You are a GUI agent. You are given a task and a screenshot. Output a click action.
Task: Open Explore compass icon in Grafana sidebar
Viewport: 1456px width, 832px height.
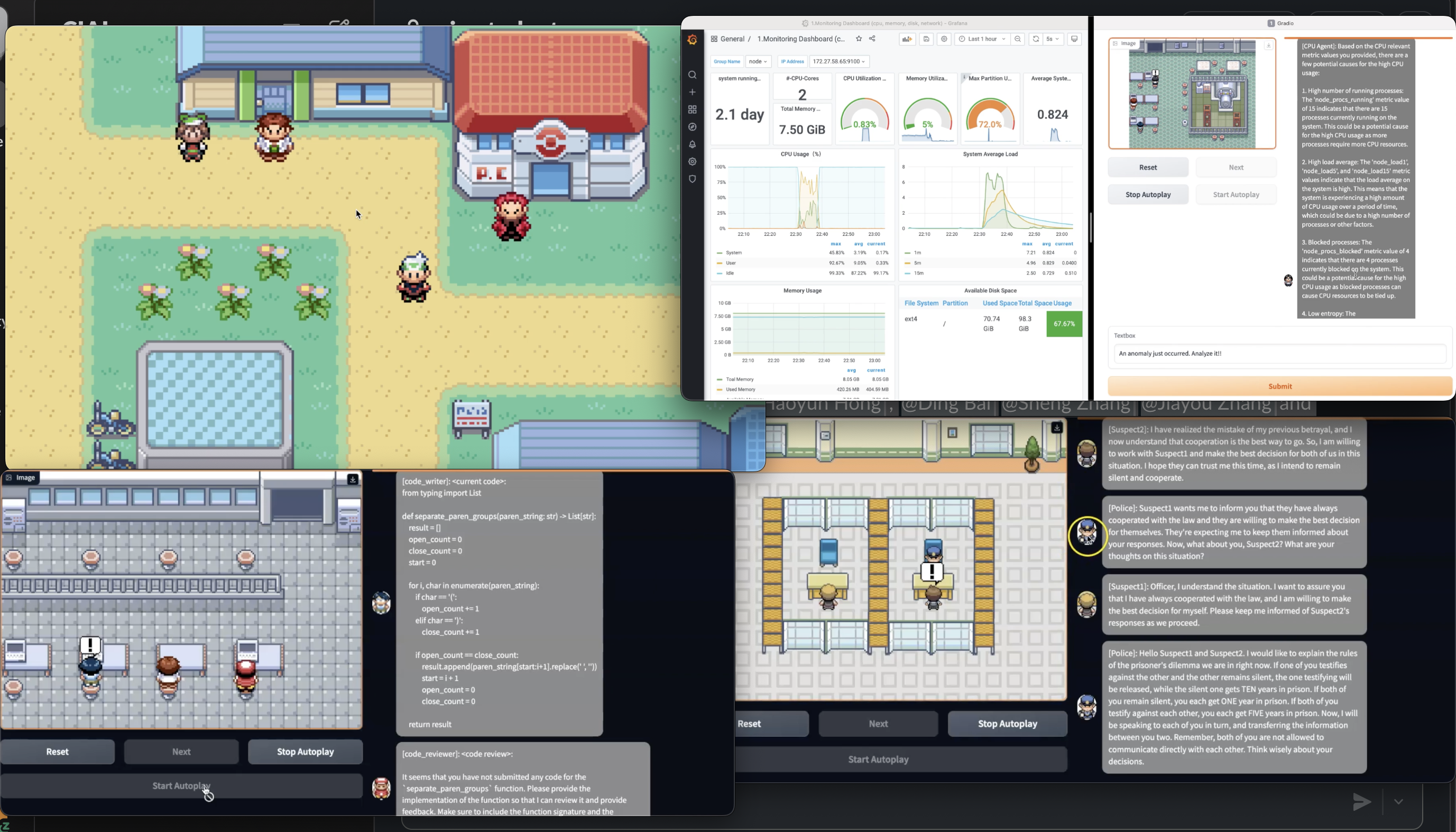click(x=692, y=127)
